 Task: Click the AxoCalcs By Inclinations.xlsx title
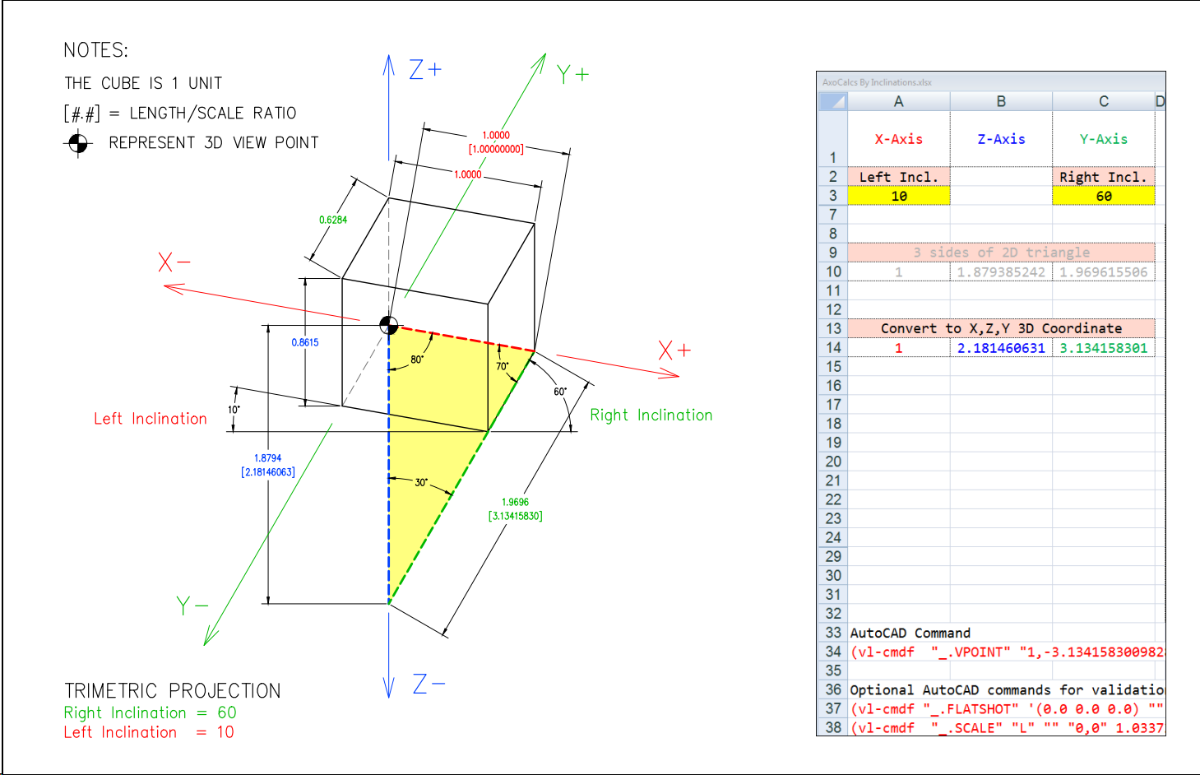tap(876, 82)
